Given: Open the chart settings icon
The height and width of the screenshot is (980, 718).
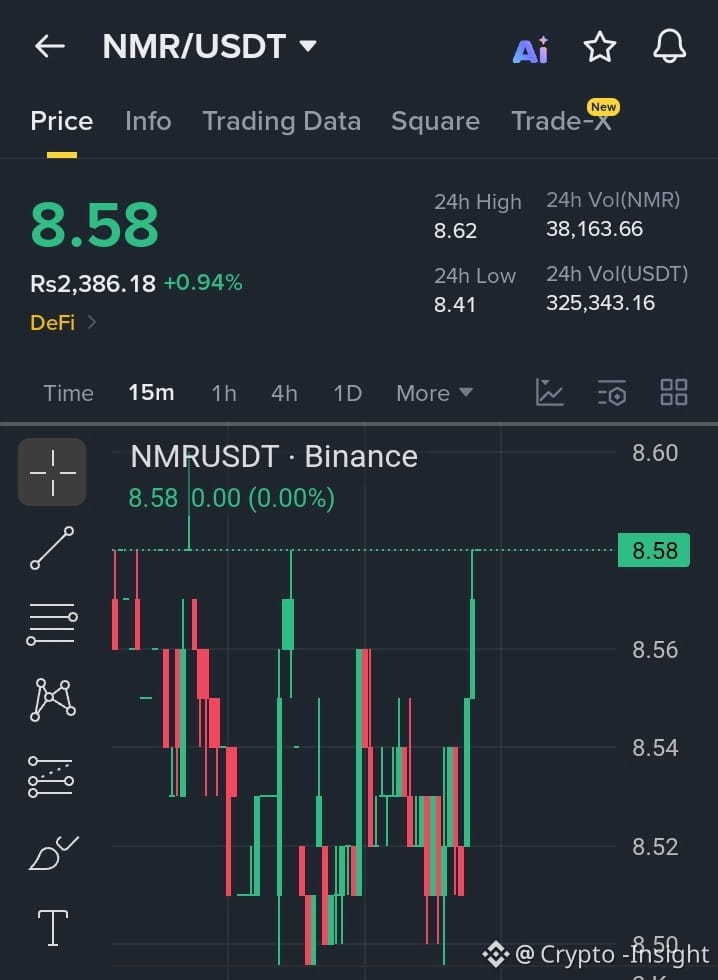Looking at the screenshot, I should [611, 392].
